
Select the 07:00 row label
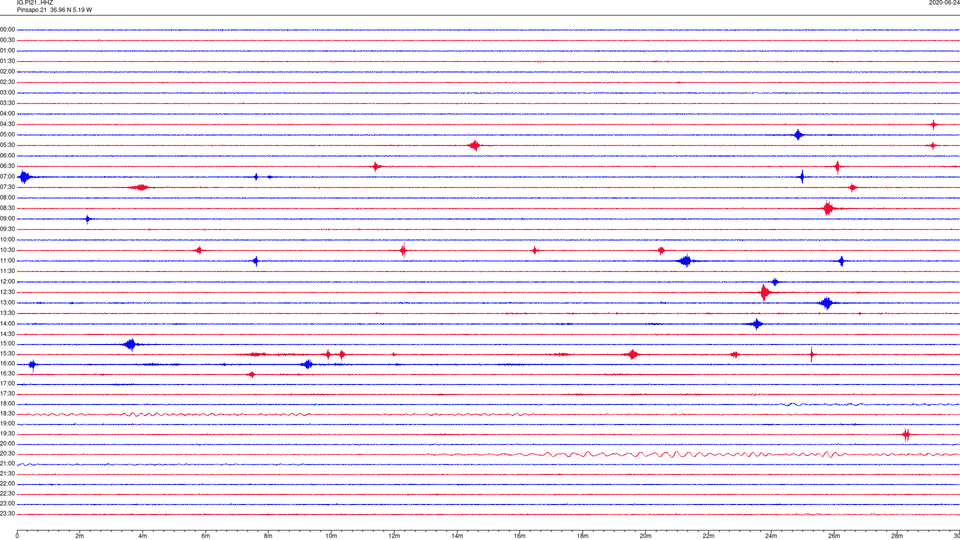(7, 176)
